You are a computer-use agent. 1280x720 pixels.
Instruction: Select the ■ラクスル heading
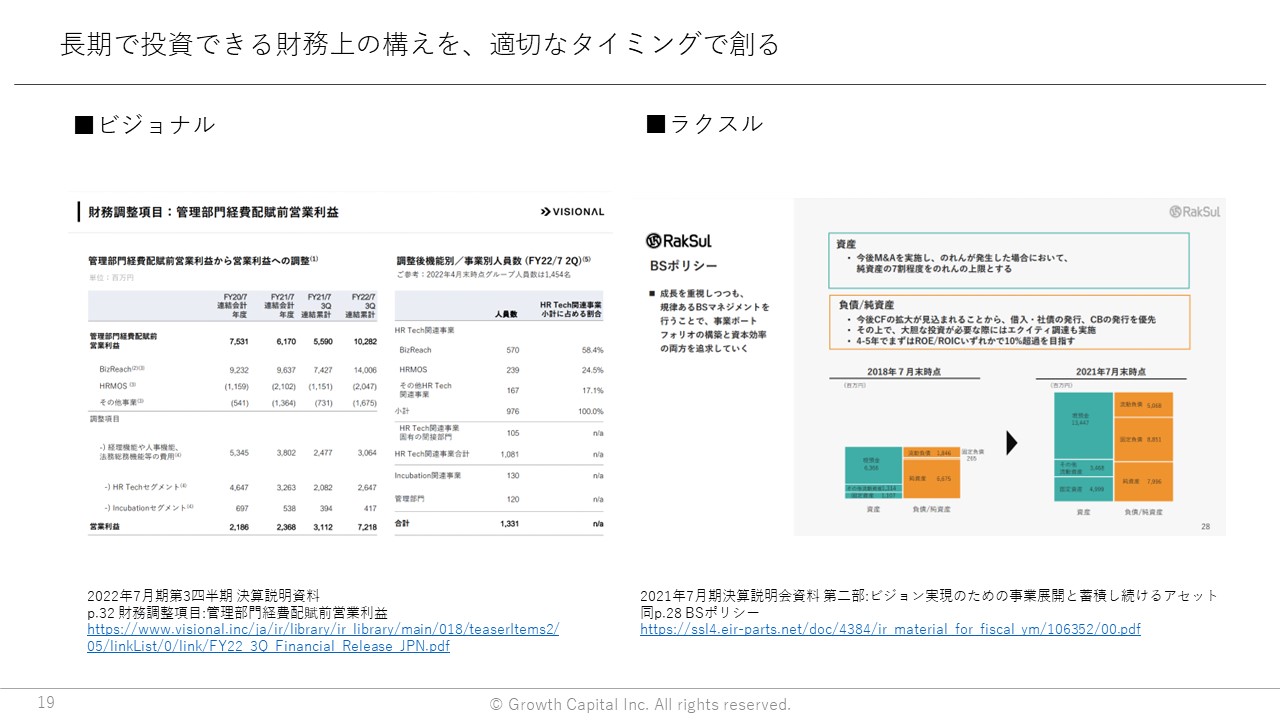click(x=705, y=124)
